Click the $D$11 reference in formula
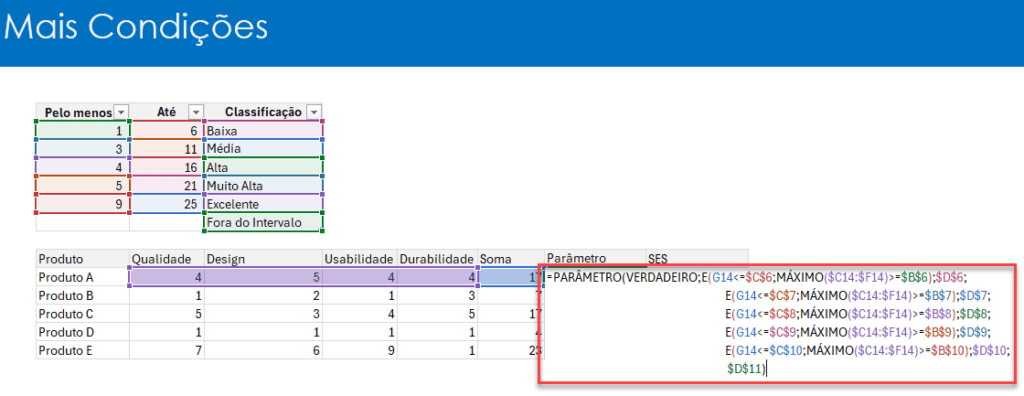The height and width of the screenshot is (396, 1024). 744,369
